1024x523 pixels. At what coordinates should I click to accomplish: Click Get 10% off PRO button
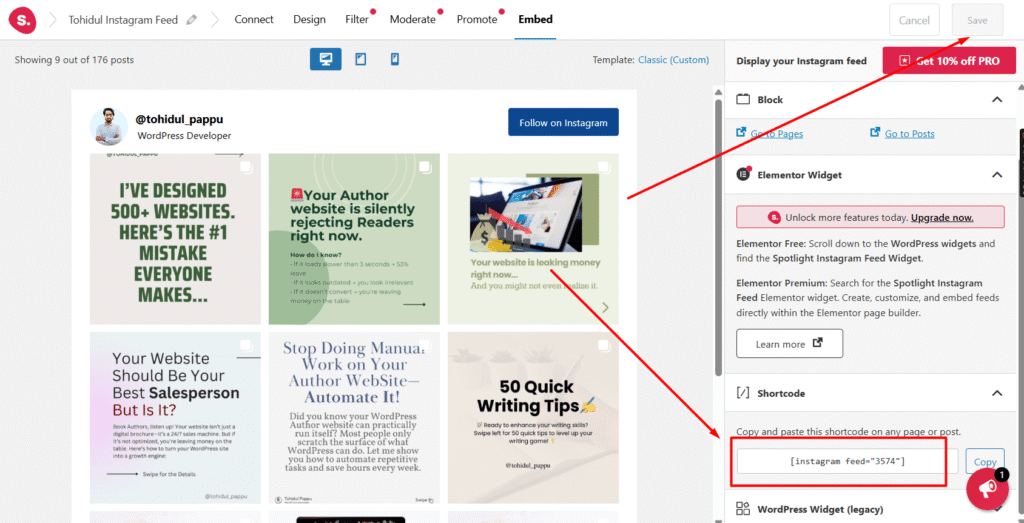coord(950,61)
